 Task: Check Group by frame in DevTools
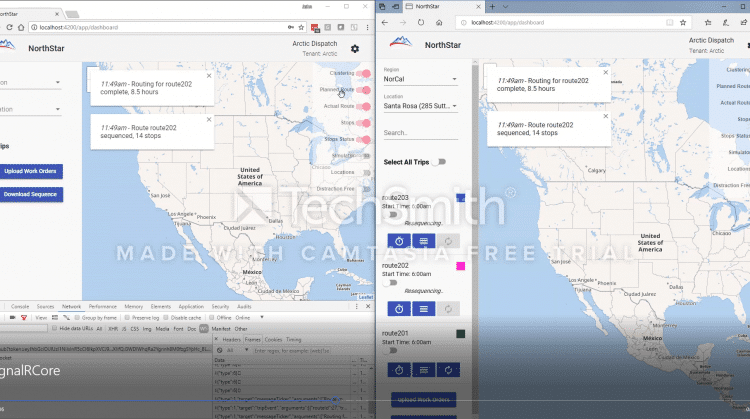pos(77,318)
